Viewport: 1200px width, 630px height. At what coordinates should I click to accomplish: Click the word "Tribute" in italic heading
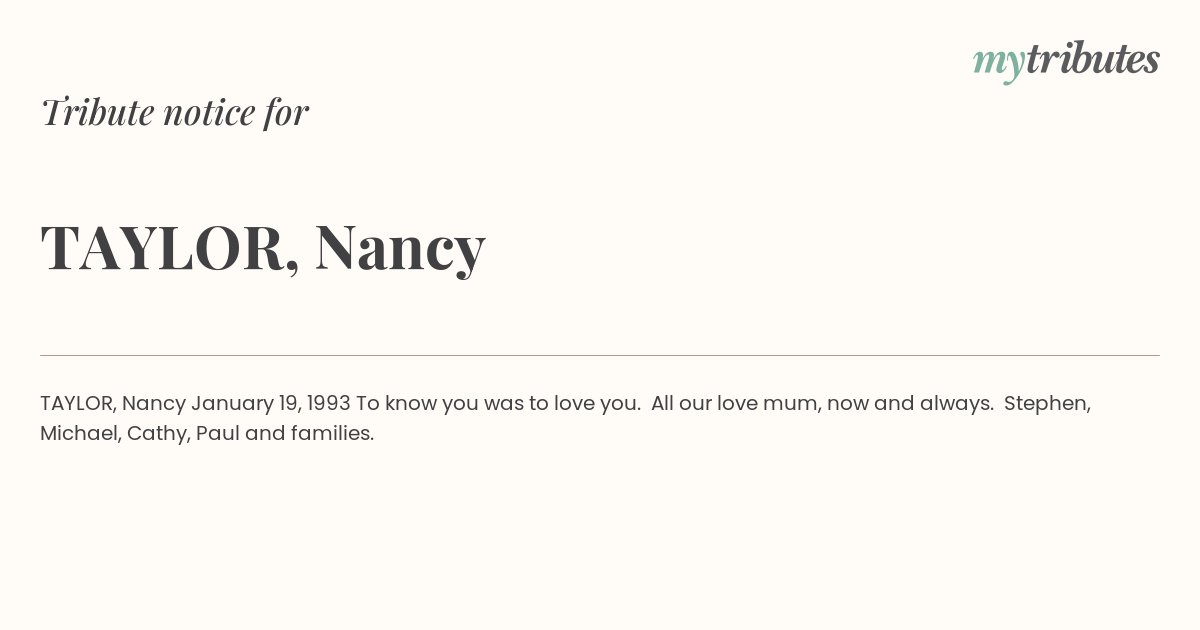coord(98,113)
